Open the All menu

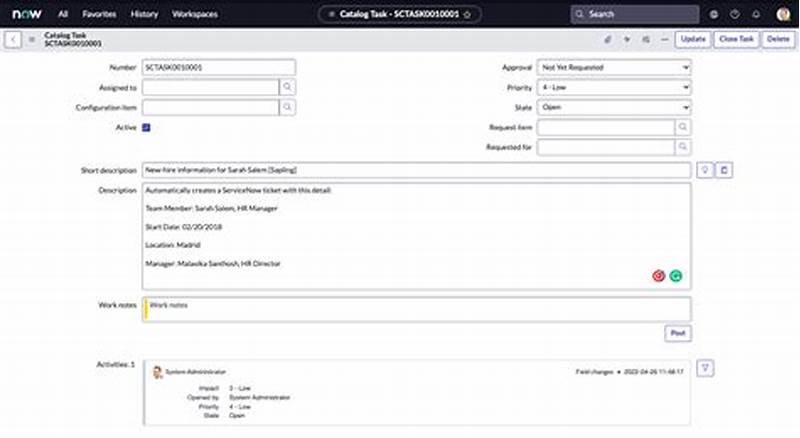point(63,14)
